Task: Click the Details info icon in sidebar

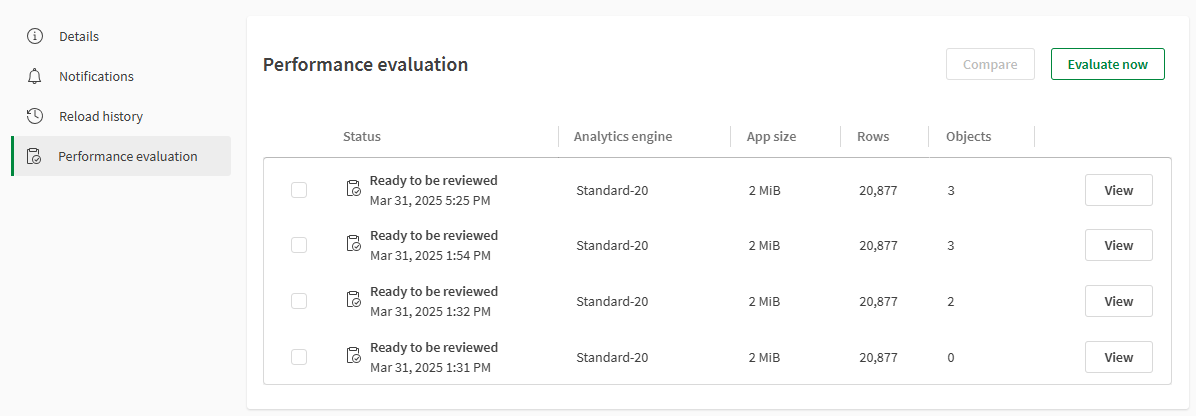Action: click(35, 36)
